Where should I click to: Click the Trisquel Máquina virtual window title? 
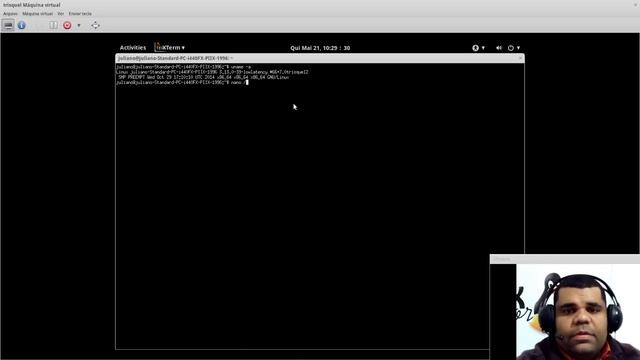point(32,5)
